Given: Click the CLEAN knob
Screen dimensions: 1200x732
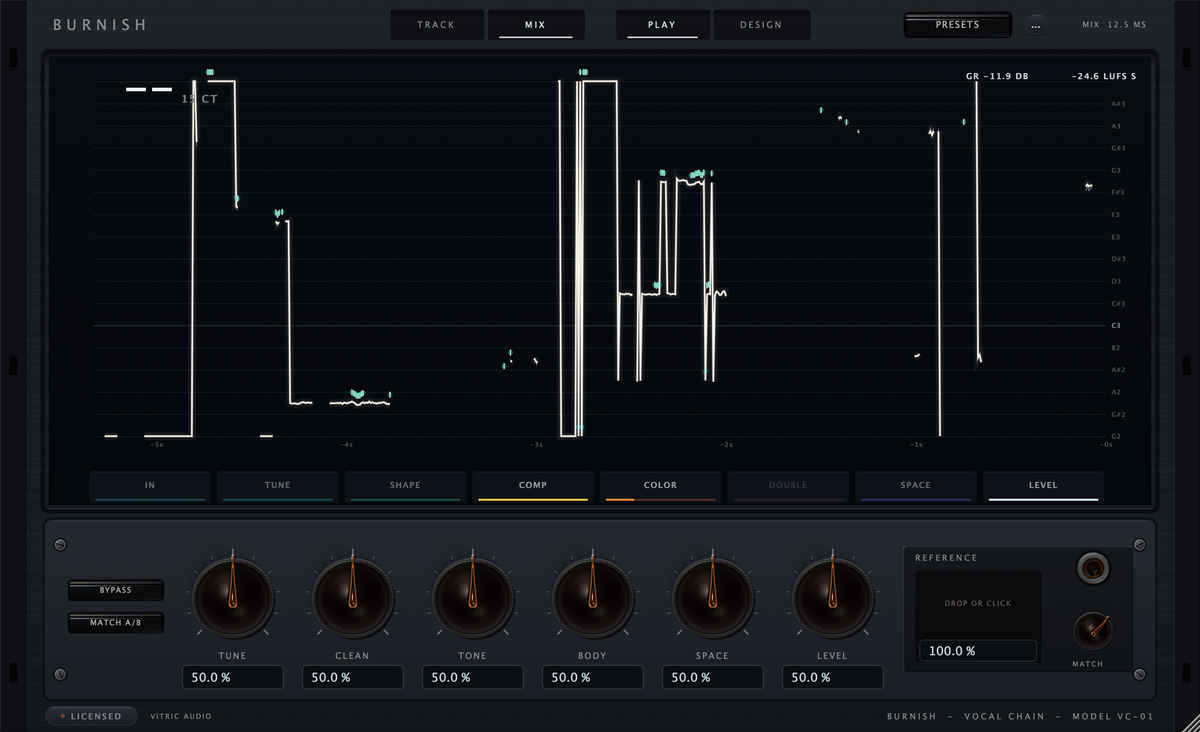Looking at the screenshot, I should [x=352, y=599].
